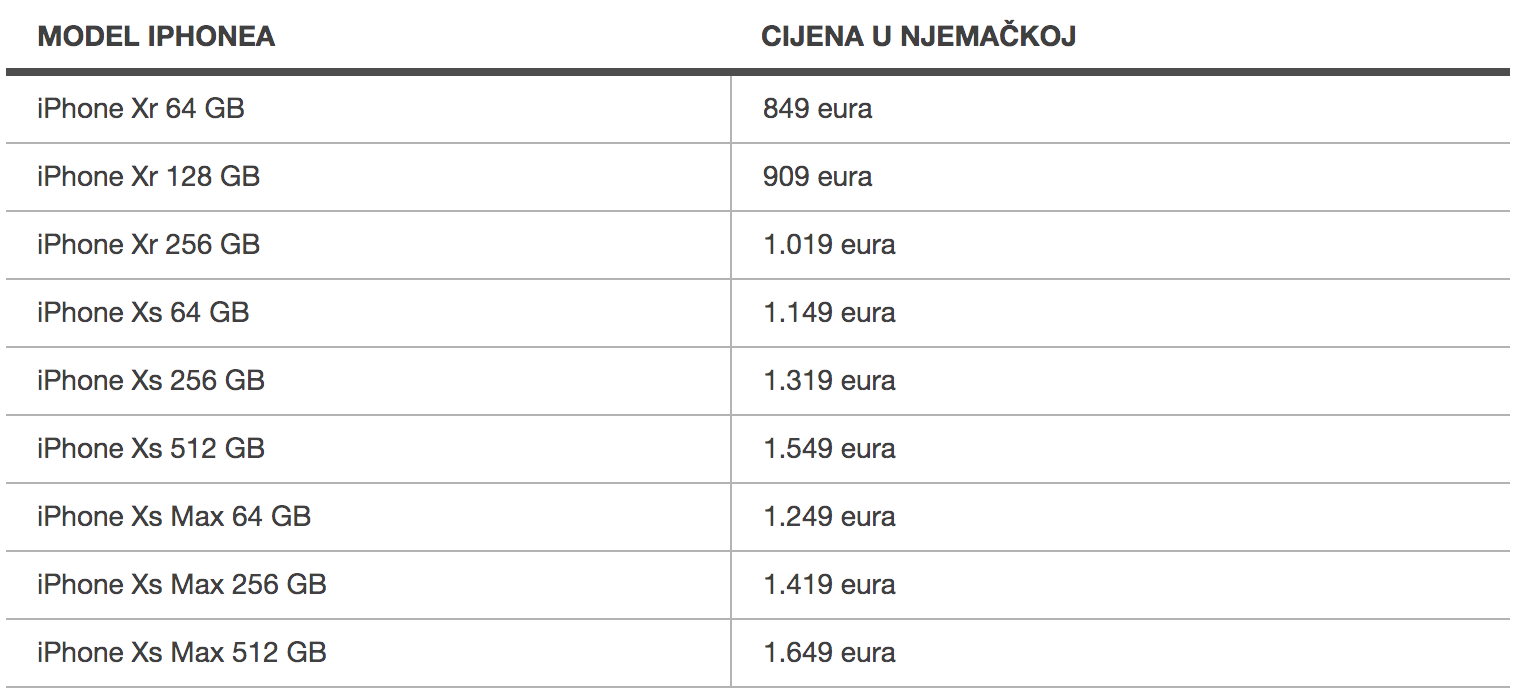Select the iPhone Xs Max 256 GB model

click(182, 584)
